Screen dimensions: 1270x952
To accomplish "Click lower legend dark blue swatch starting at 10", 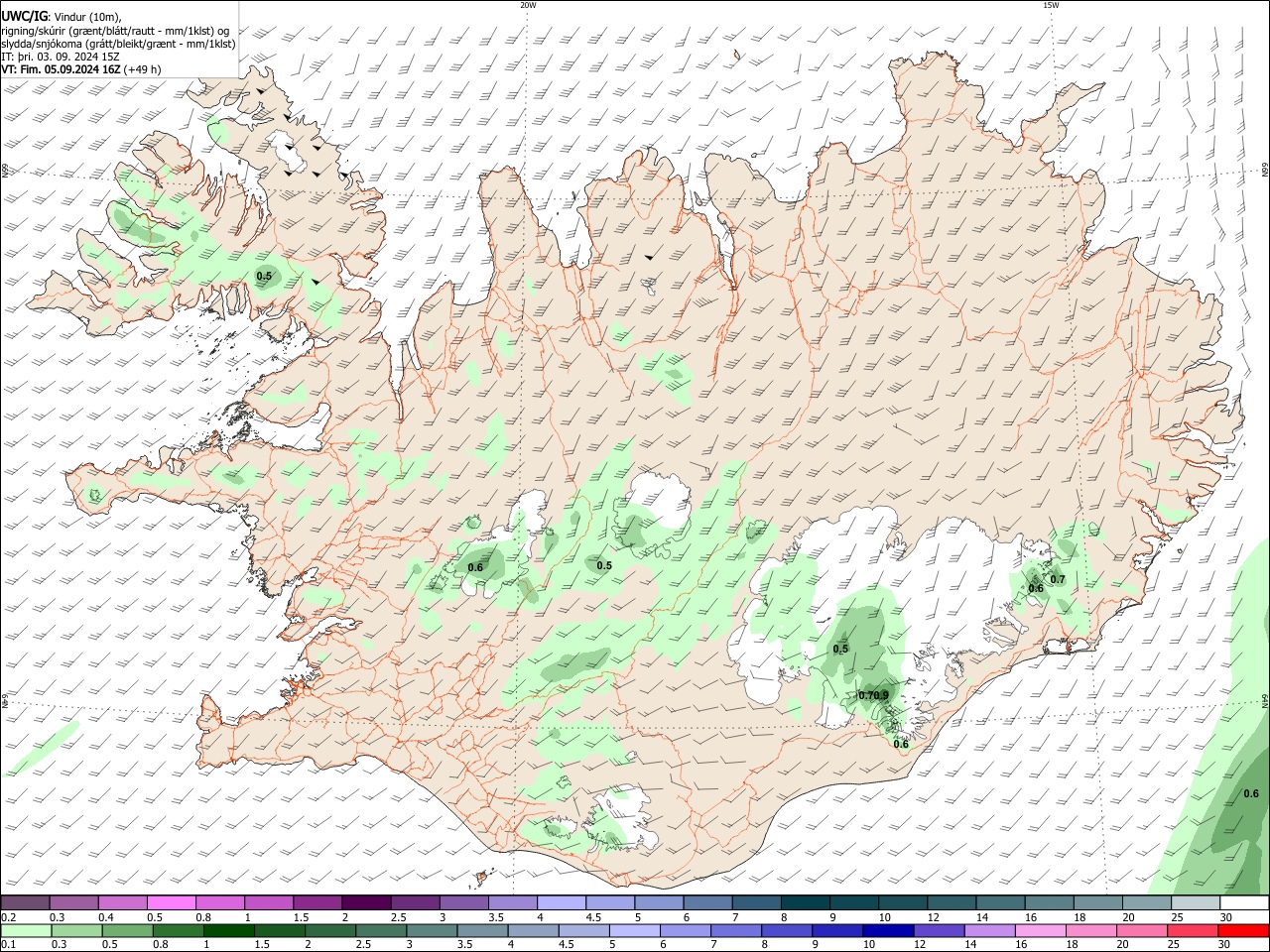I will [x=889, y=930].
